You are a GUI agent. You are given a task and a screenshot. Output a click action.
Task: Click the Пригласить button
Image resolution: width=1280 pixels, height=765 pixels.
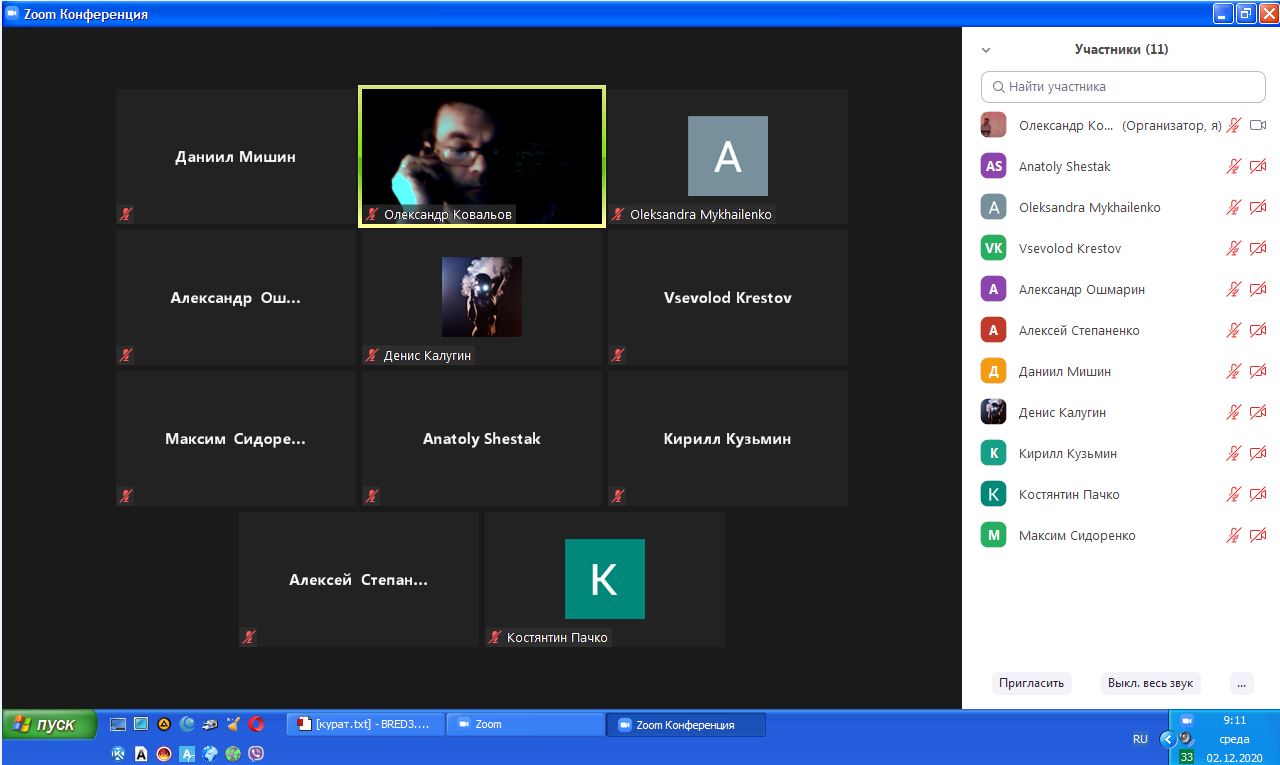[1031, 684]
